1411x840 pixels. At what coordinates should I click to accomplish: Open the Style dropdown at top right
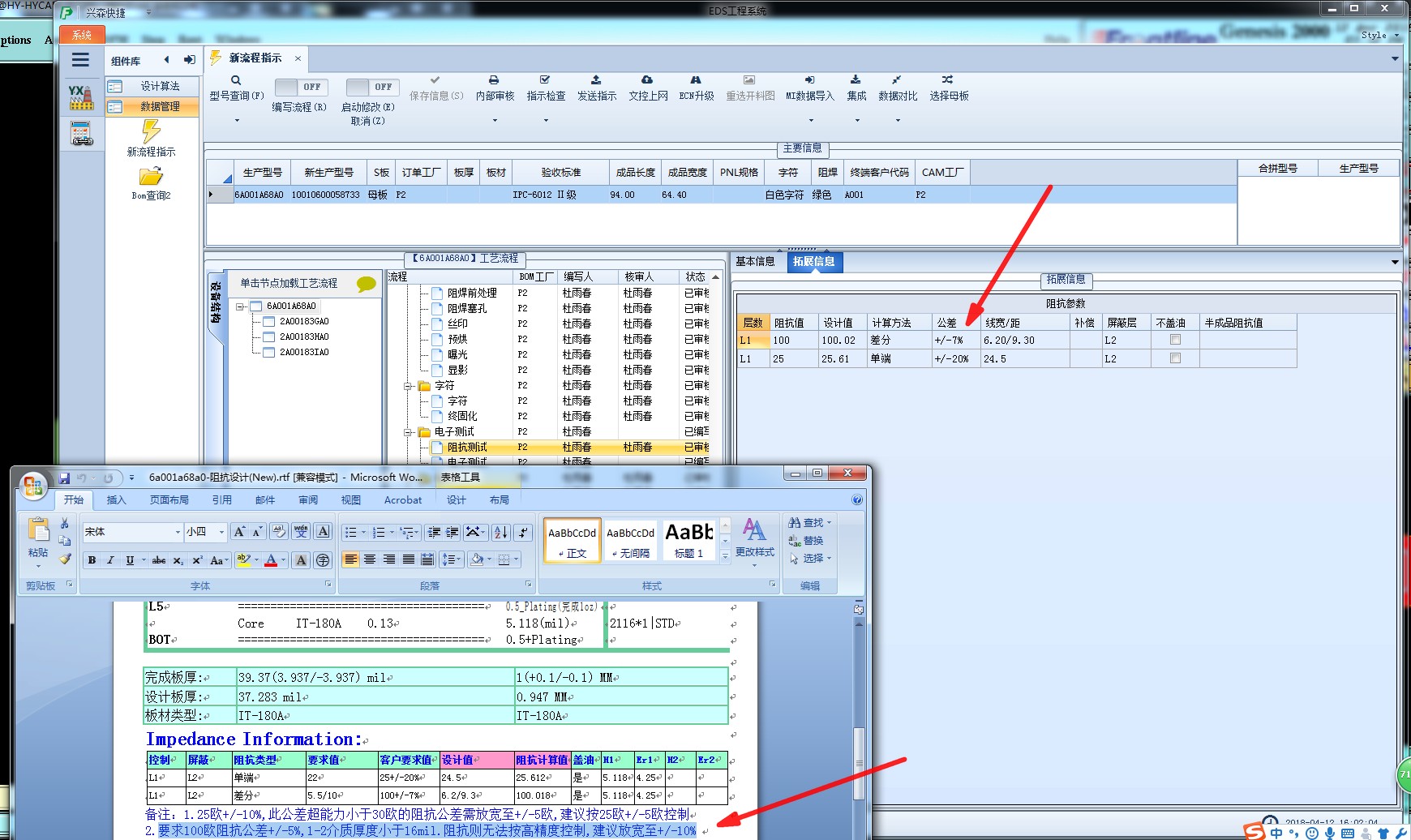(1380, 35)
